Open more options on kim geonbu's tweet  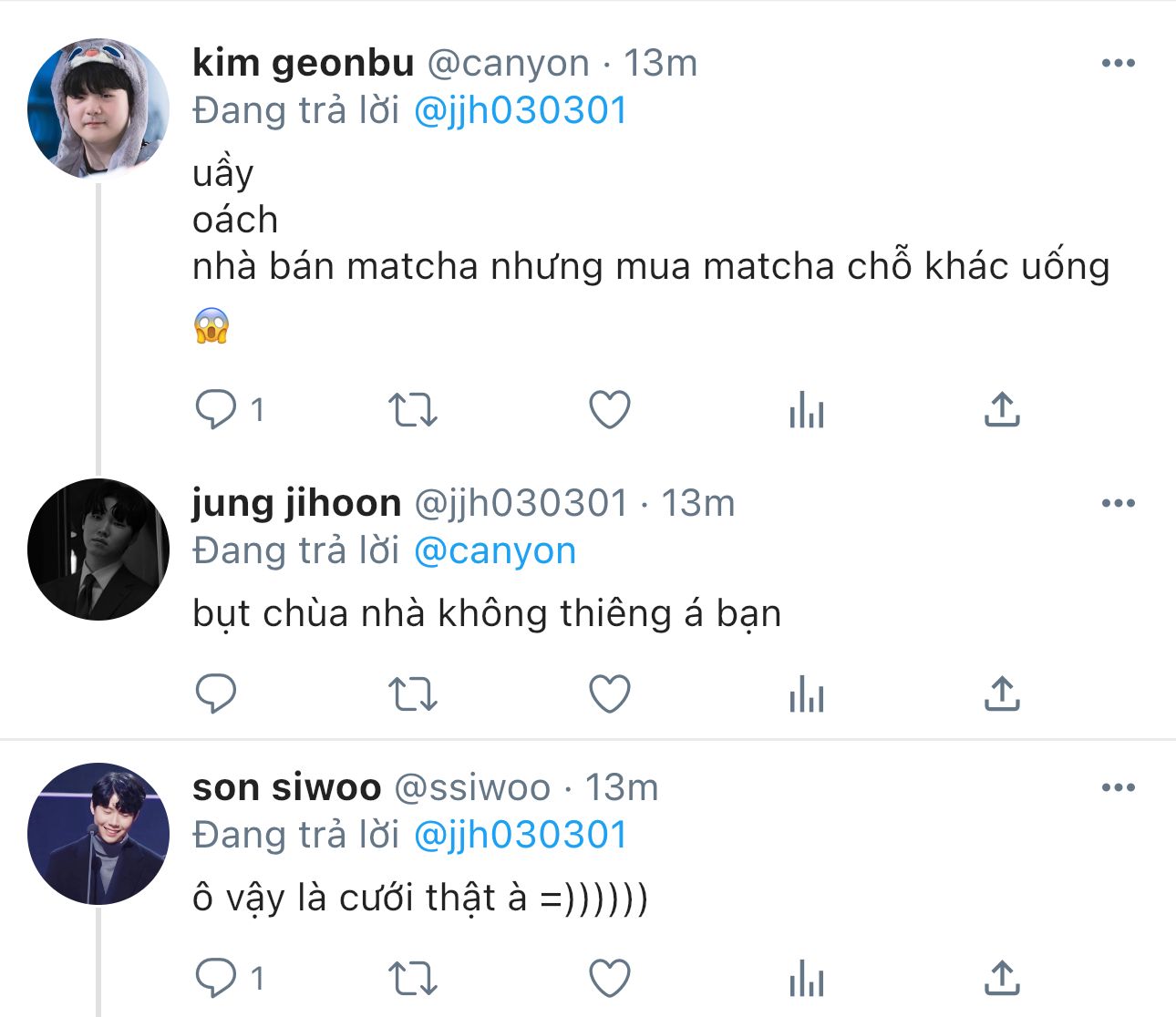coord(1118,63)
